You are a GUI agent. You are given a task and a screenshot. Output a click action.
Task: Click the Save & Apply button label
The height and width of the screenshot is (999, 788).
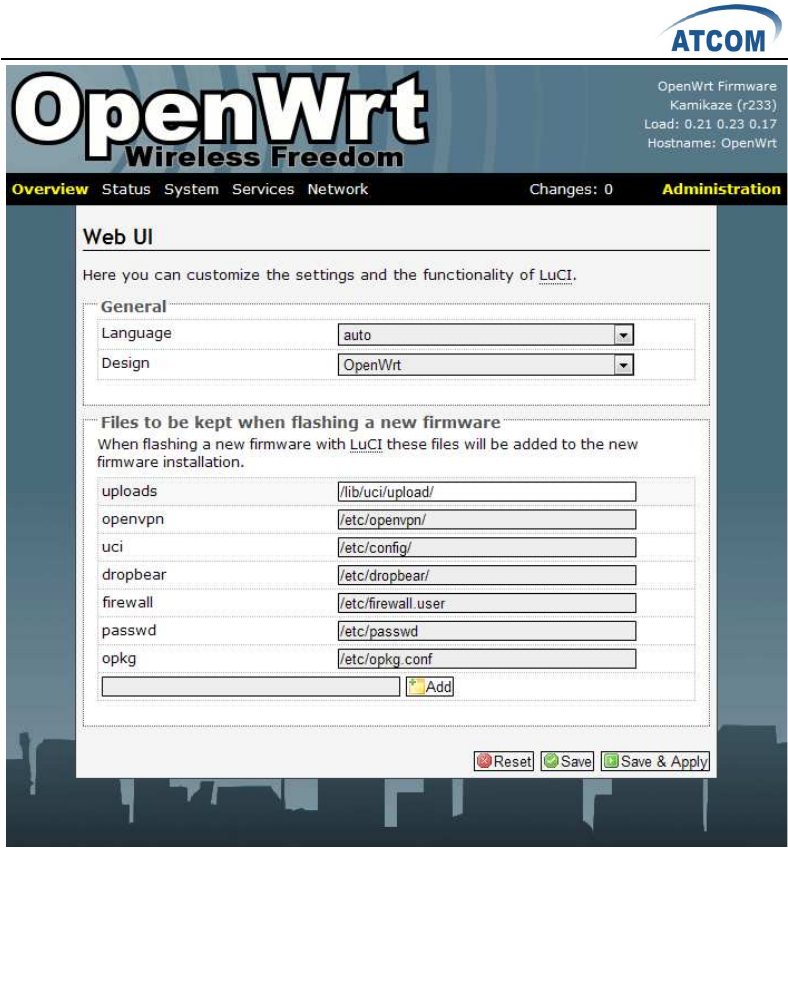click(664, 761)
